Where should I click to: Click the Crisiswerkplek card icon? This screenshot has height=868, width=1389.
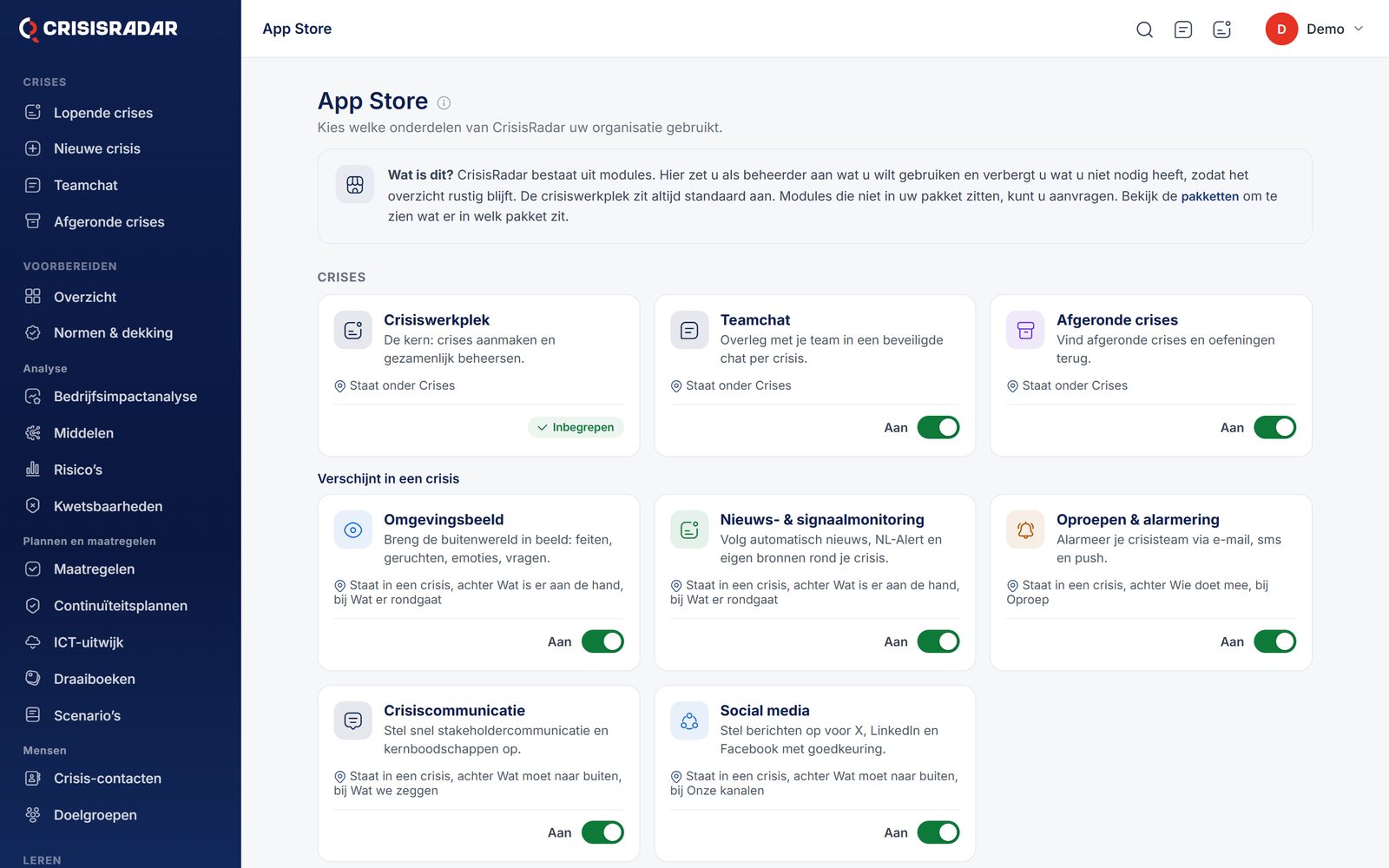click(353, 331)
